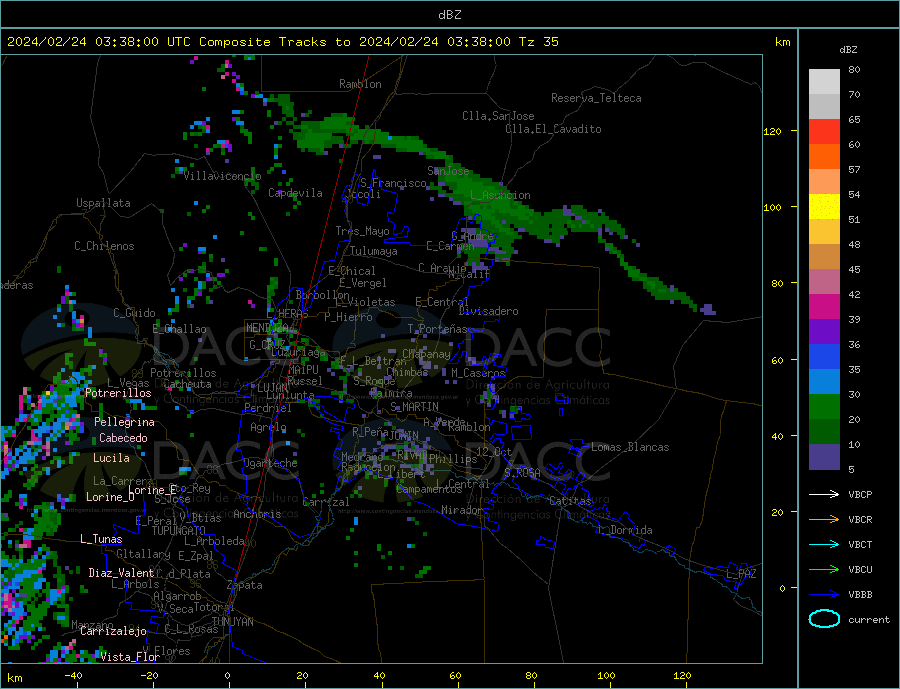Click the 'Tres_Mayo' map label

click(x=362, y=231)
